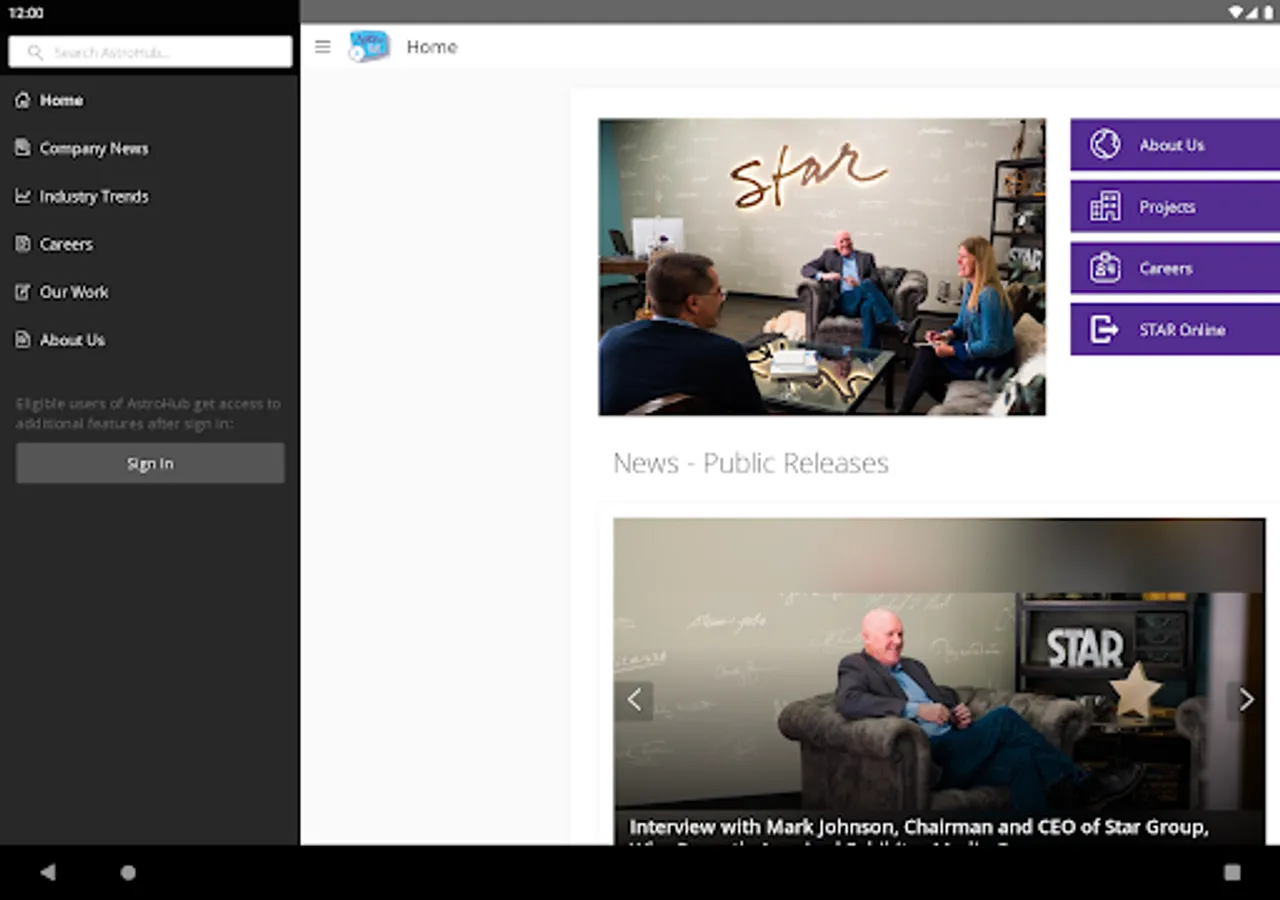1280x900 pixels.
Task: Click the battery indicator in status bar
Action: coord(1268,13)
